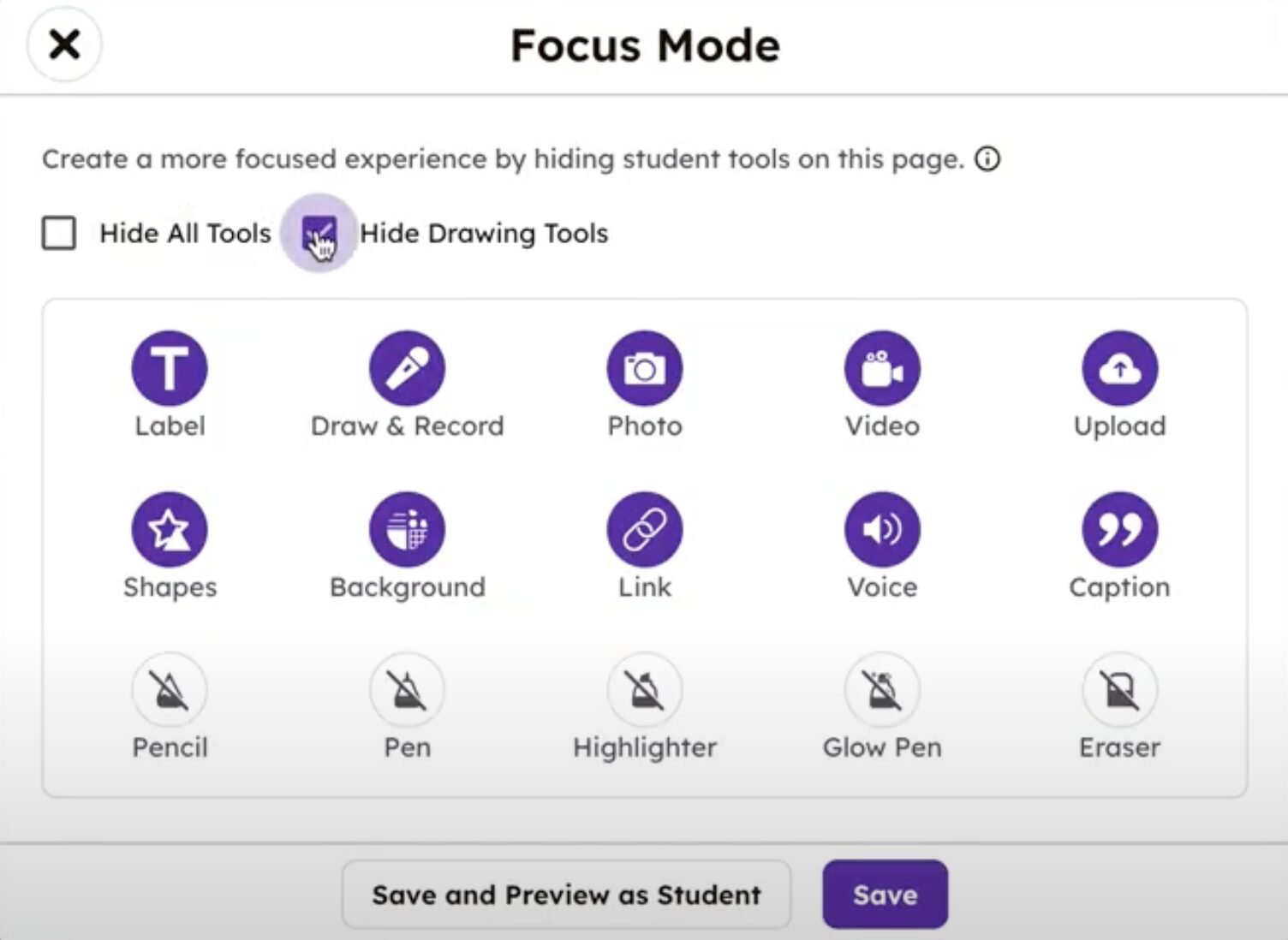Click the Caption quotation icon

point(1119,528)
